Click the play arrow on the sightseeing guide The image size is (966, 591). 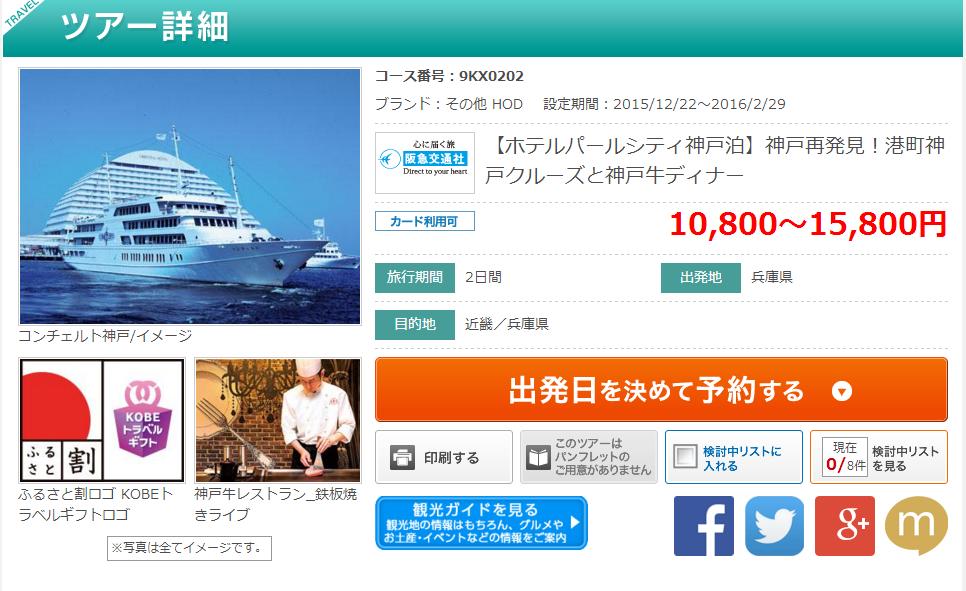[x=575, y=522]
